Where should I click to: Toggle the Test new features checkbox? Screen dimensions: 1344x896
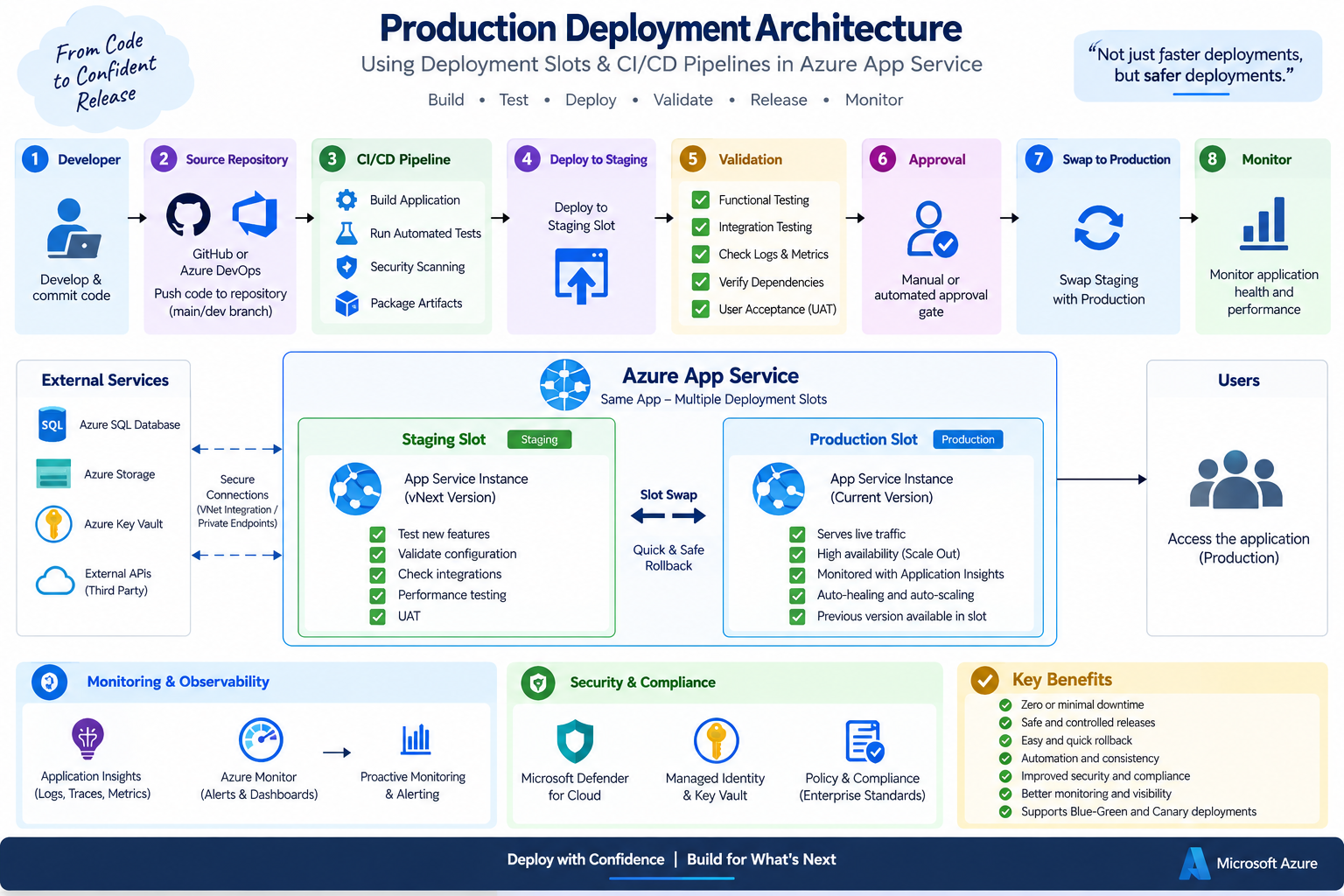pos(378,534)
